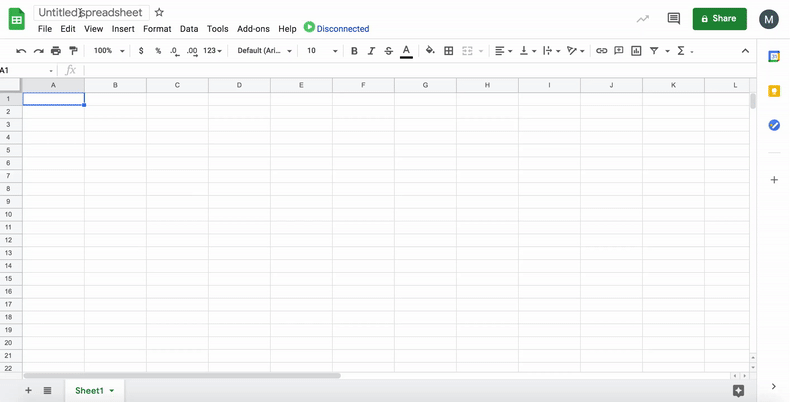The height and width of the screenshot is (402, 790).
Task: Click the insert link icon
Action: (601, 51)
